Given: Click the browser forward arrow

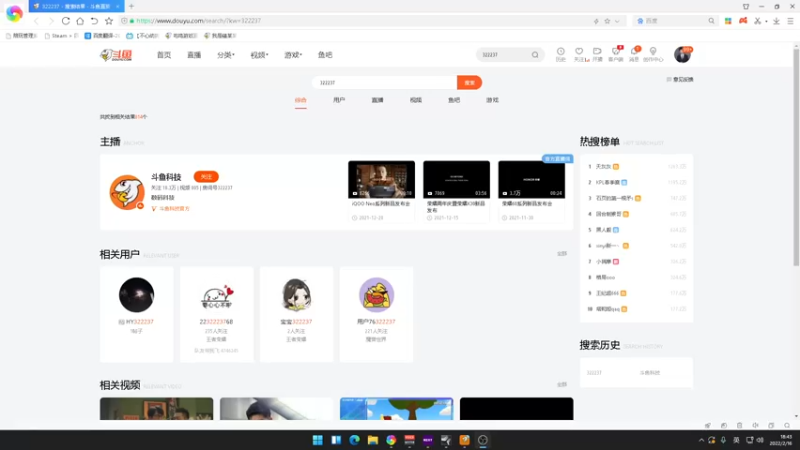Looking at the screenshot, I should coord(51,21).
